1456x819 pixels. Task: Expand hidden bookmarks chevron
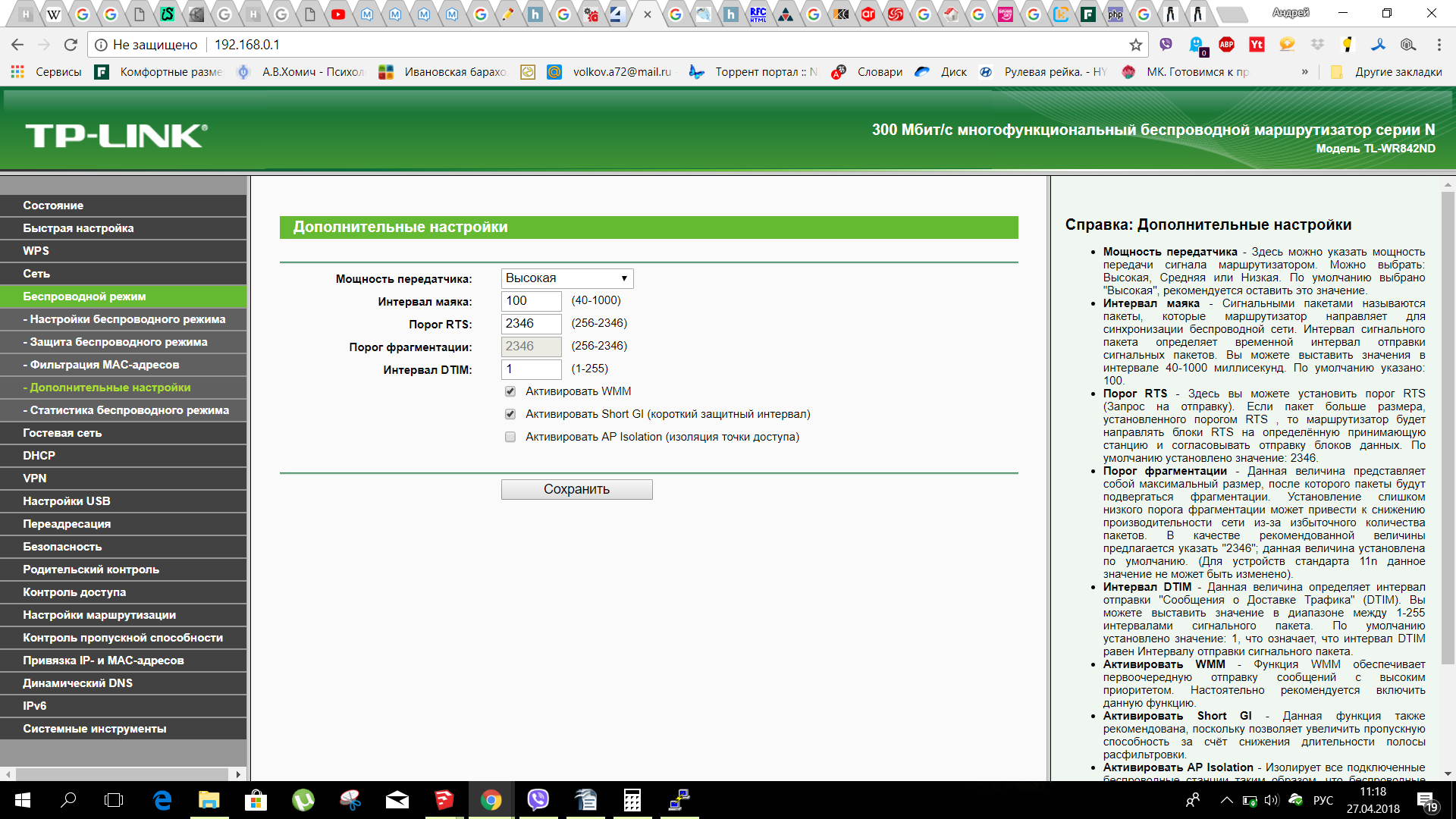(1304, 72)
